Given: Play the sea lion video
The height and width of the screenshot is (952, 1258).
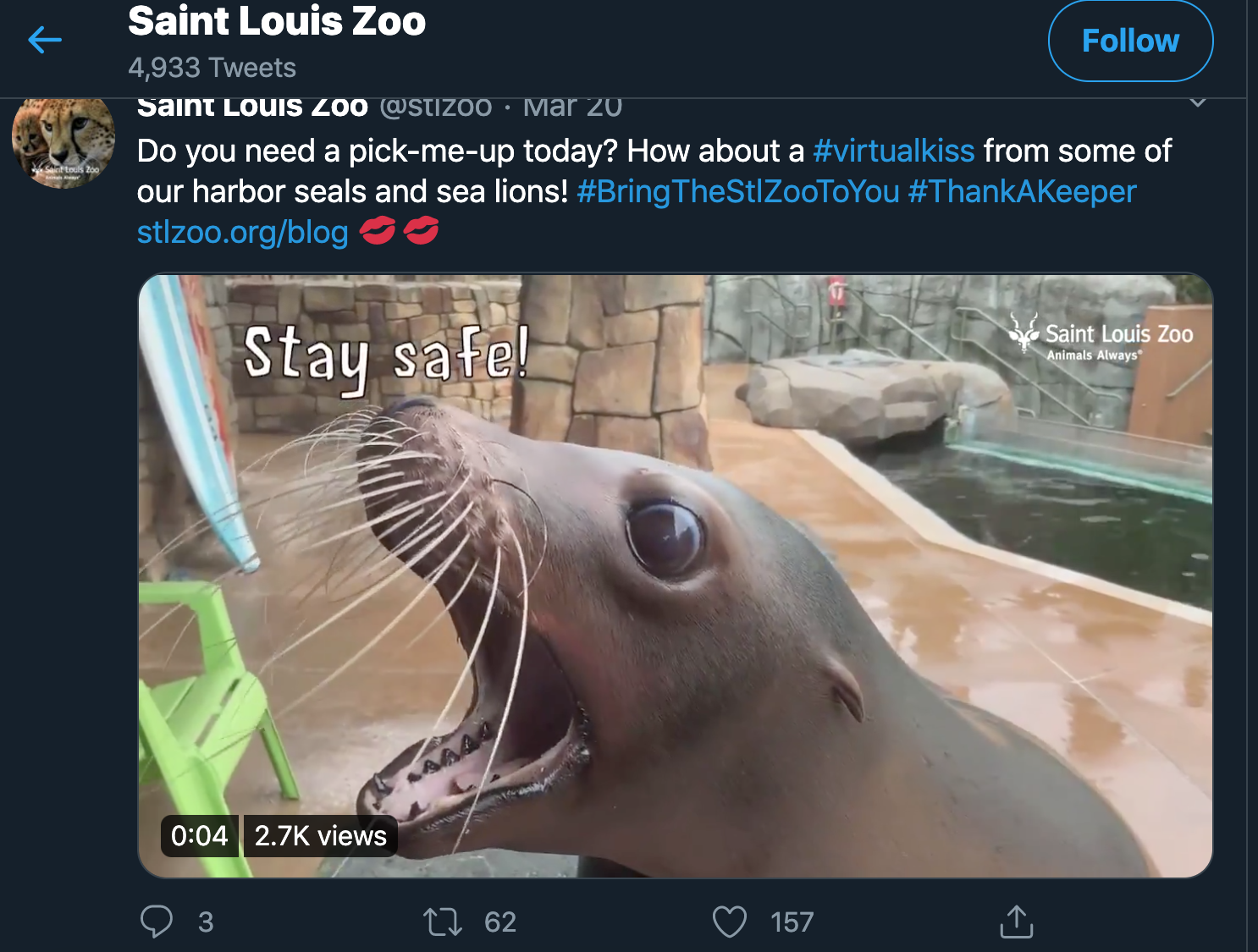Looking at the screenshot, I should click(x=675, y=575).
